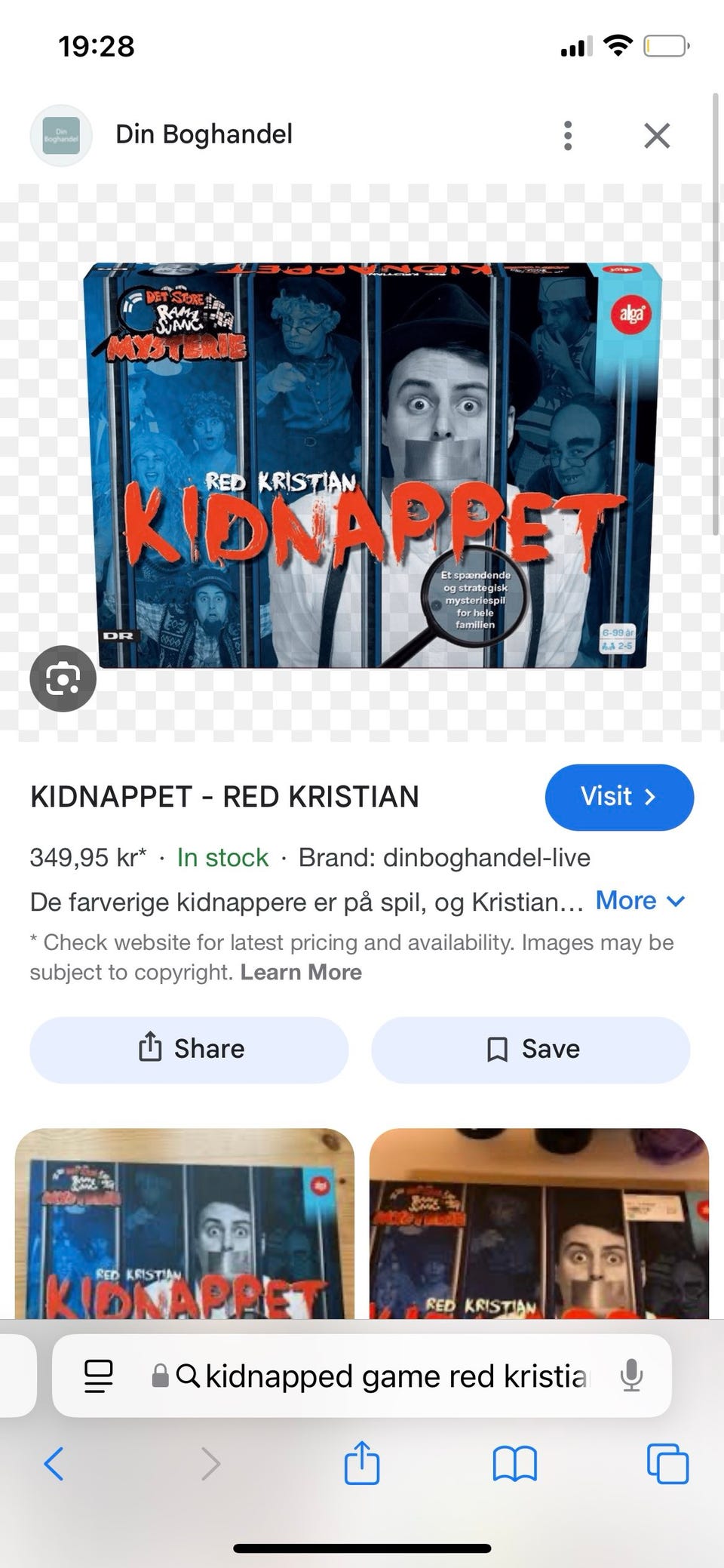
Task: Expand the description with More
Action: click(x=640, y=900)
